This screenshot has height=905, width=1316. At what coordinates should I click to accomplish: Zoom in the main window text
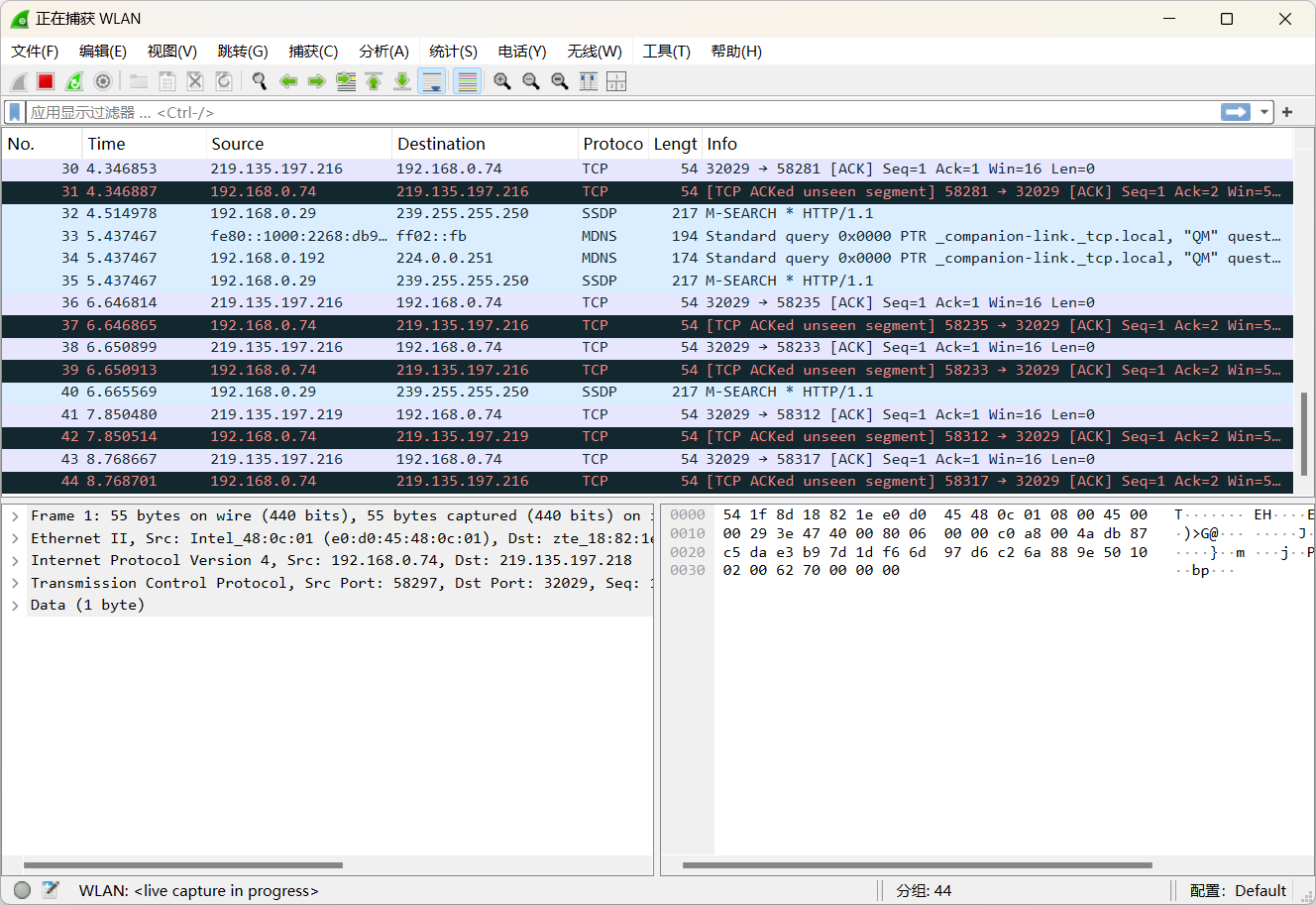(502, 81)
